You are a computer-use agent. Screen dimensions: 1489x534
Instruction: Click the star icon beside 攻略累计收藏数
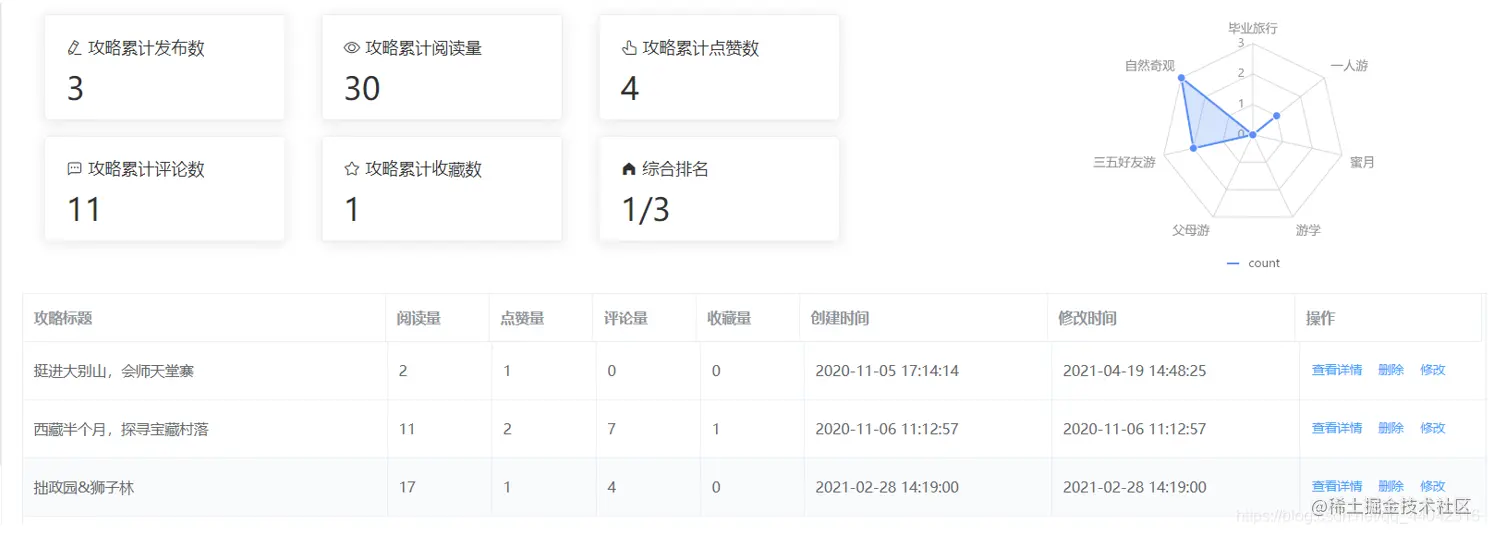point(351,169)
